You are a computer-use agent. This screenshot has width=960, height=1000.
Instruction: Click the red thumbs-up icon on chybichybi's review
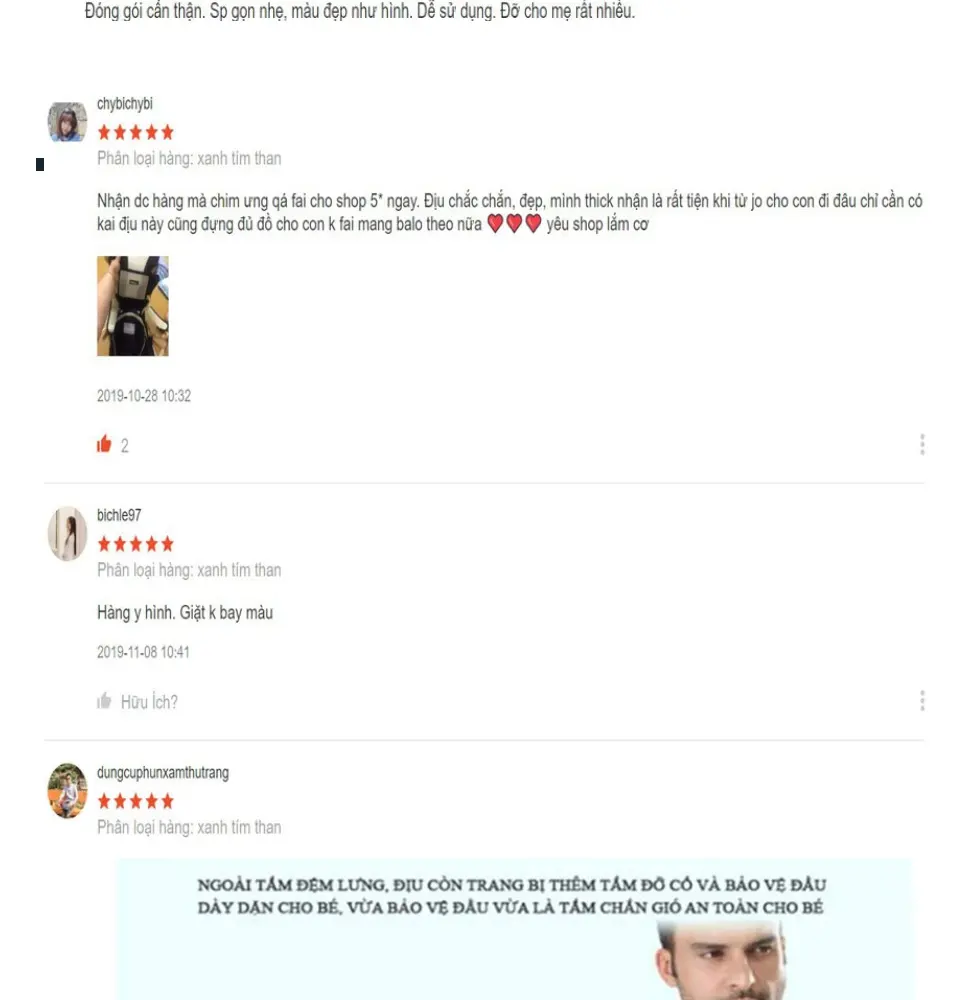tap(104, 443)
